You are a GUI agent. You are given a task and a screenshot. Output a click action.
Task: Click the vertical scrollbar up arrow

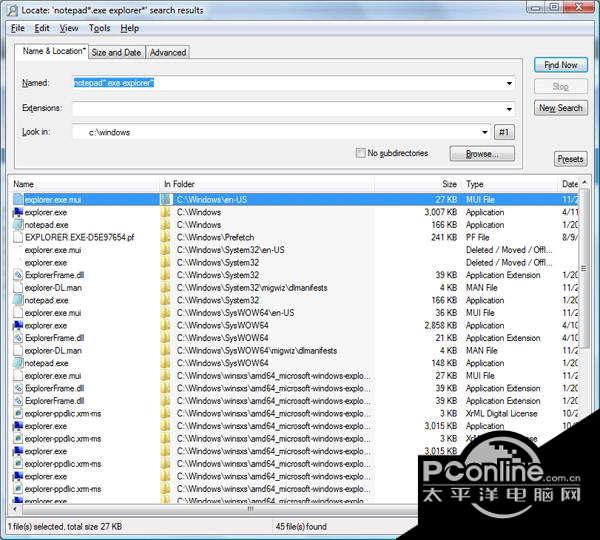point(584,183)
